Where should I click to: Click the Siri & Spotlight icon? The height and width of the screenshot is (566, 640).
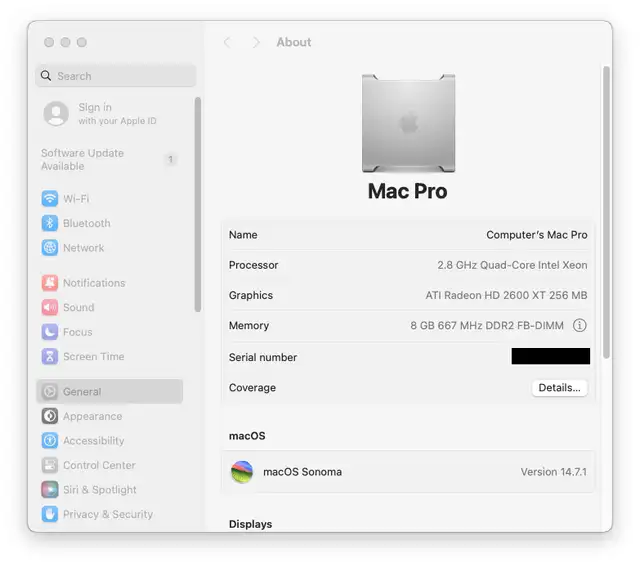(x=50, y=489)
